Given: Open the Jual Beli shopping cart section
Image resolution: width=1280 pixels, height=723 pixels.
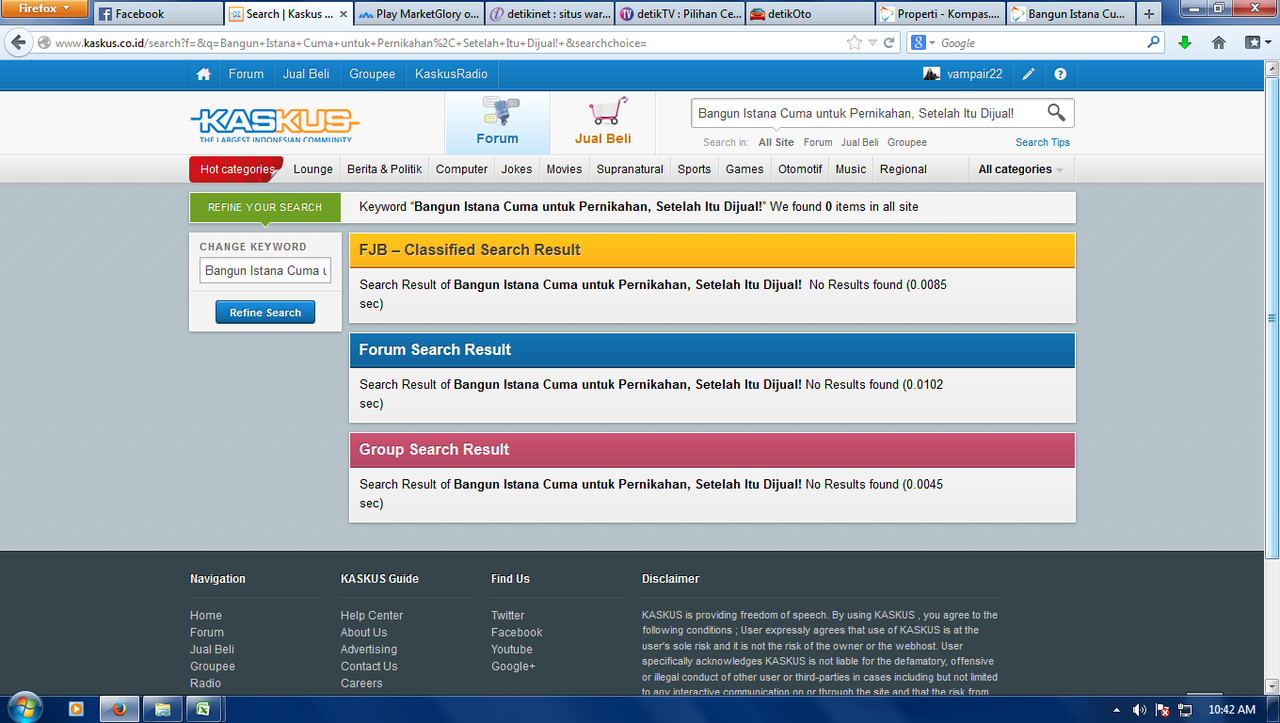Looking at the screenshot, I should pos(603,123).
